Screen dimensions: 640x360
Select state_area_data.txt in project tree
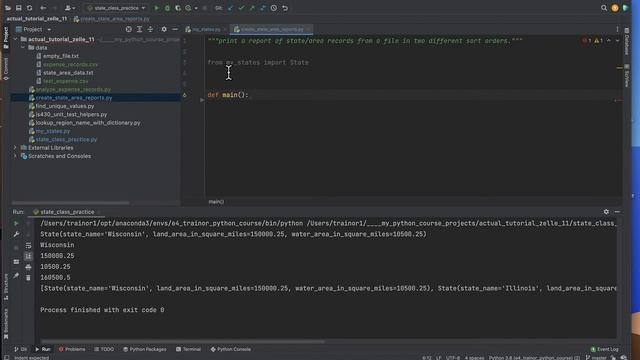[68, 73]
